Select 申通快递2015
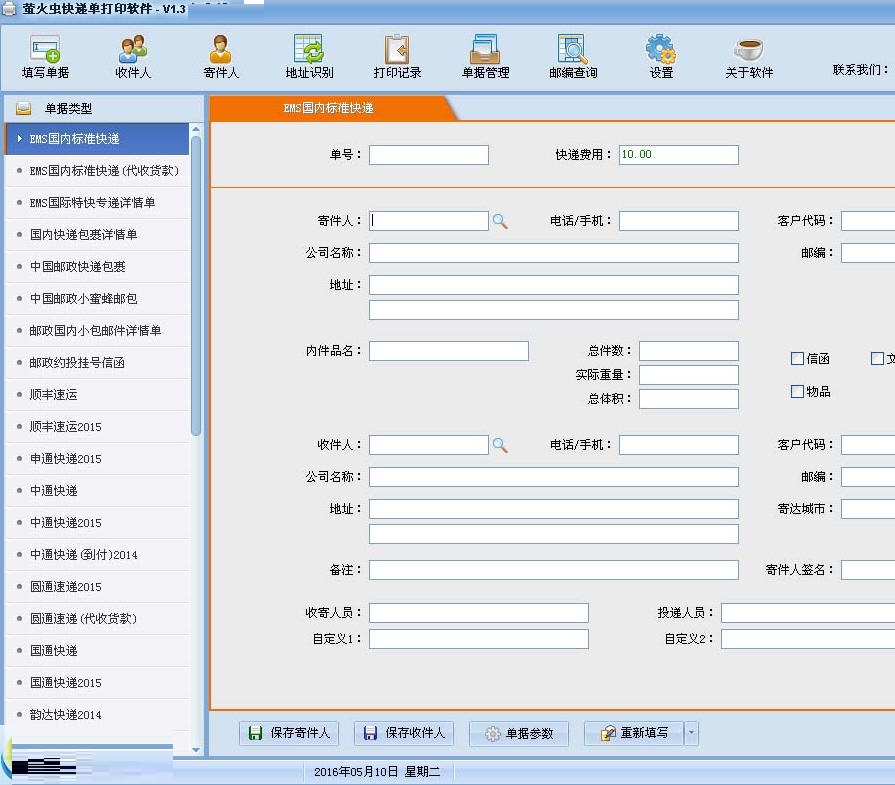Screen dimensions: 895x785 click(97, 458)
